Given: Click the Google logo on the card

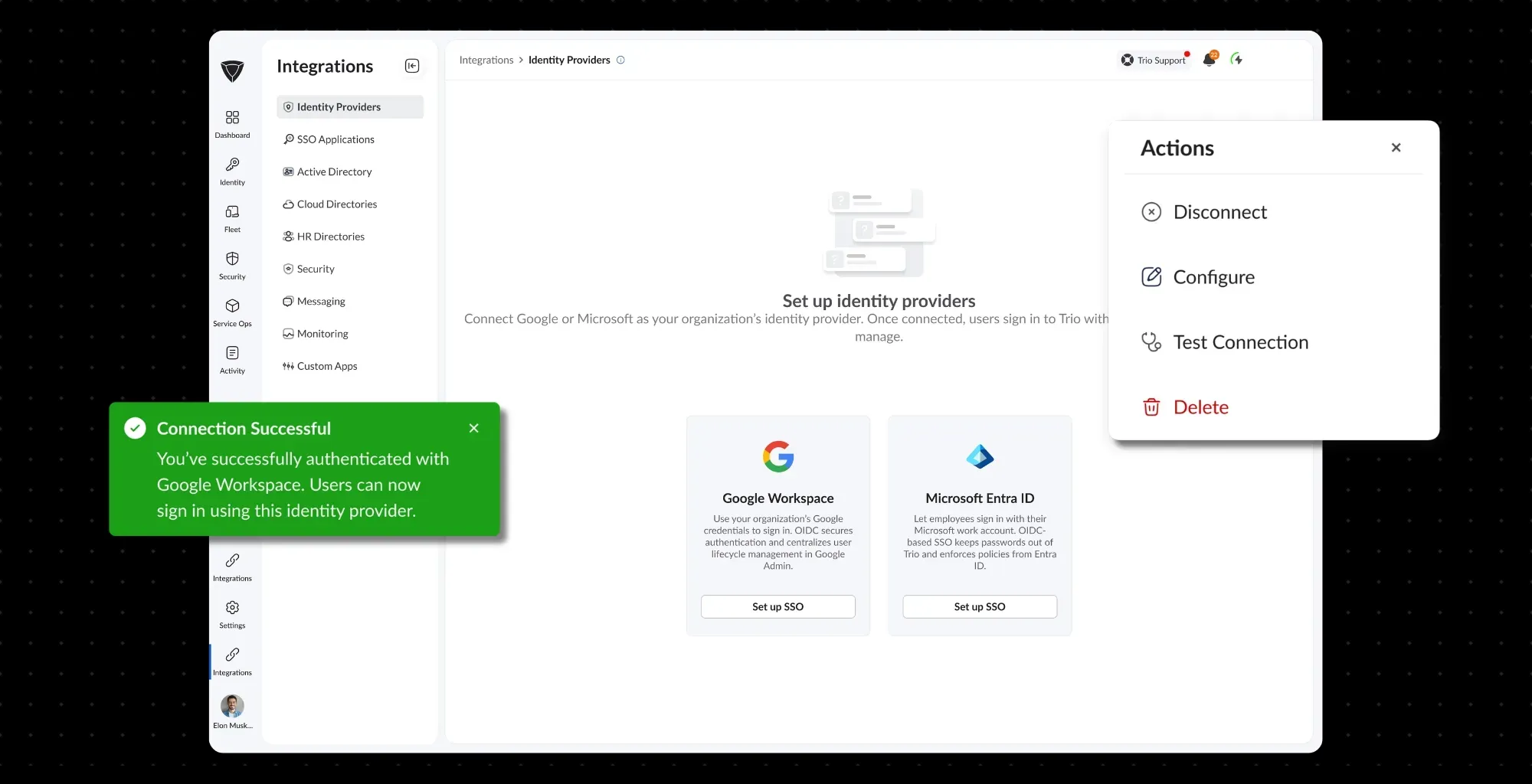Looking at the screenshot, I should pos(778,456).
